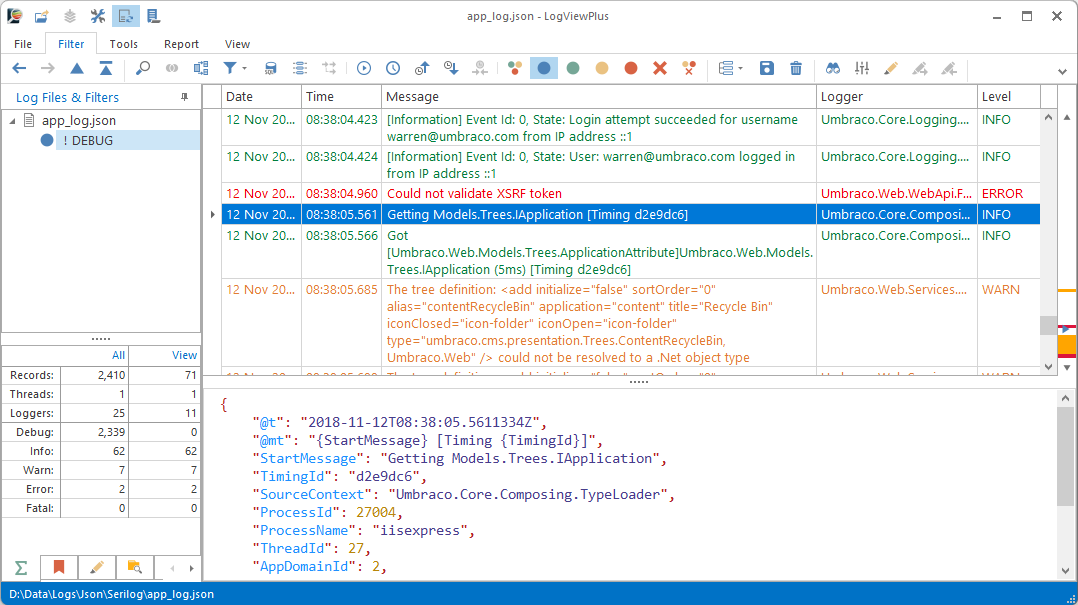Toggle the red X fatal level filter
Image resolution: width=1078 pixels, height=605 pixels.
[x=660, y=68]
